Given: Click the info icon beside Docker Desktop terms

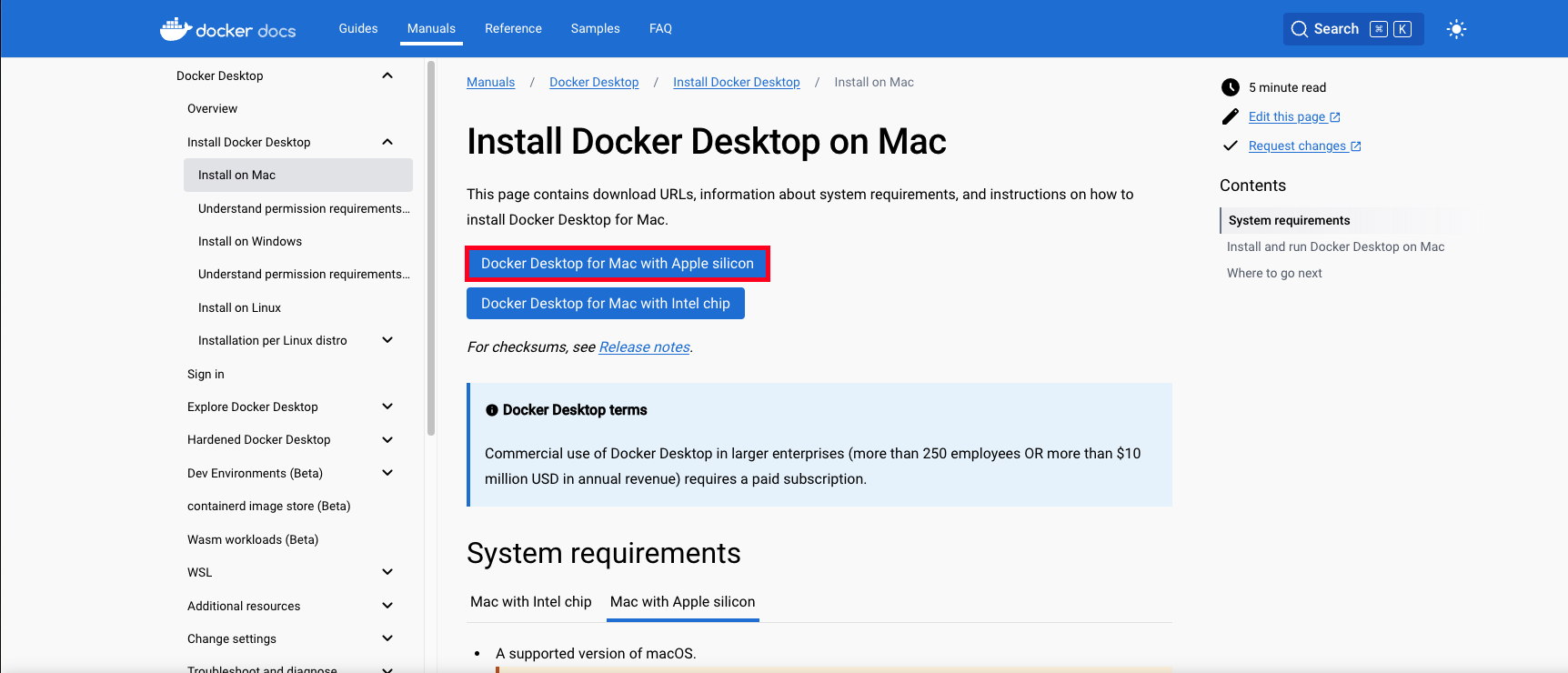Looking at the screenshot, I should [492, 410].
